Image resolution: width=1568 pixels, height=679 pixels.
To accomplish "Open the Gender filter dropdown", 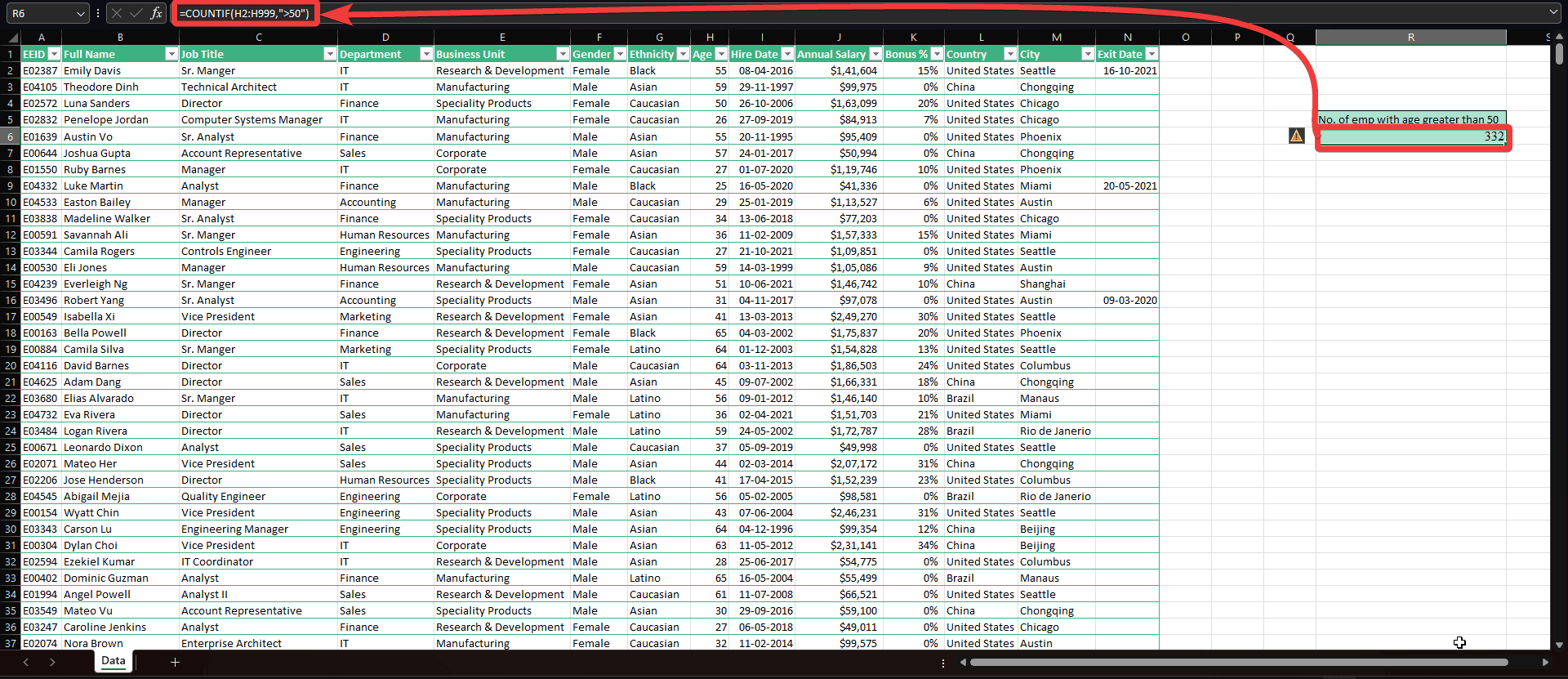I will pyautogui.click(x=619, y=54).
